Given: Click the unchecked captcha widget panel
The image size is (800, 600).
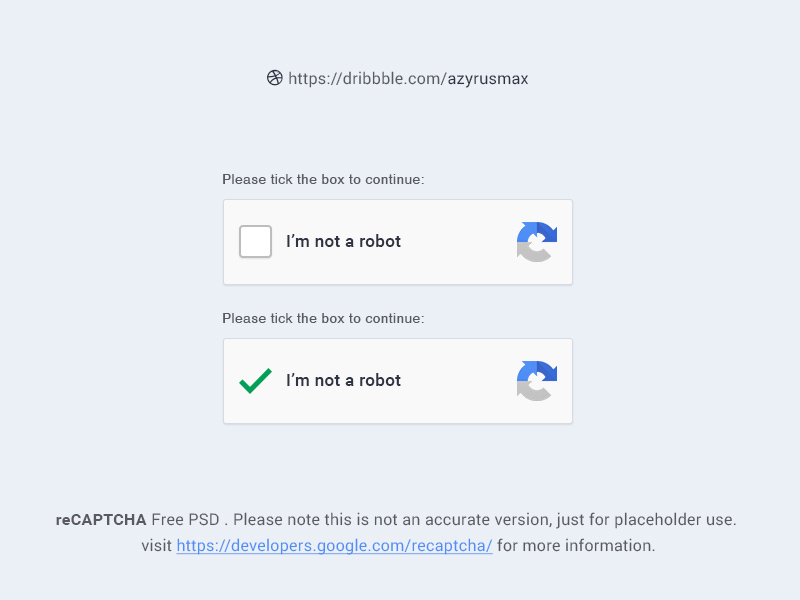Looking at the screenshot, I should (398, 242).
